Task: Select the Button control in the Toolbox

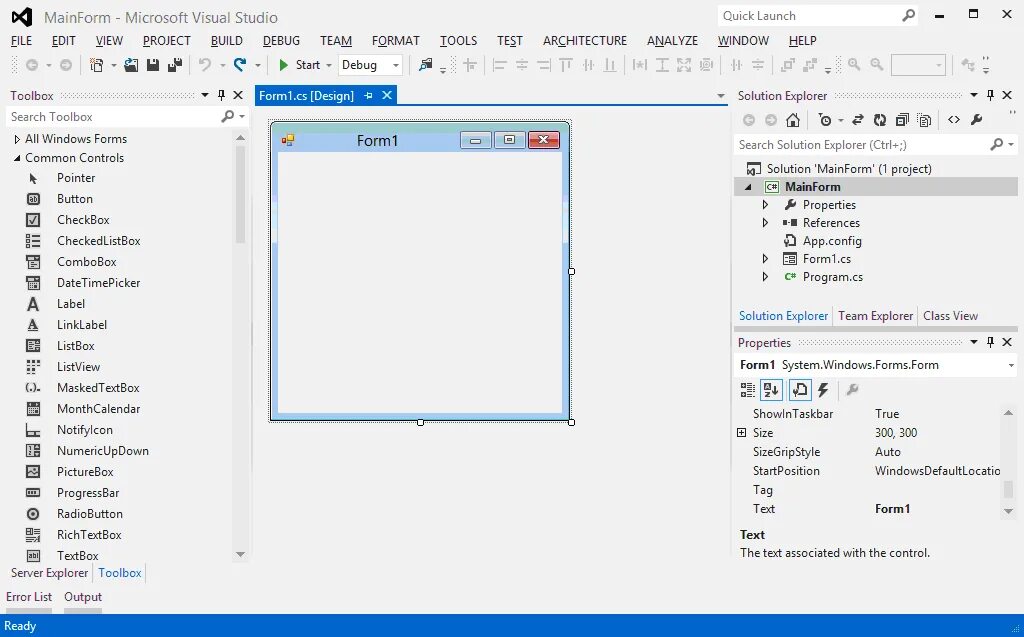Action: 74,198
